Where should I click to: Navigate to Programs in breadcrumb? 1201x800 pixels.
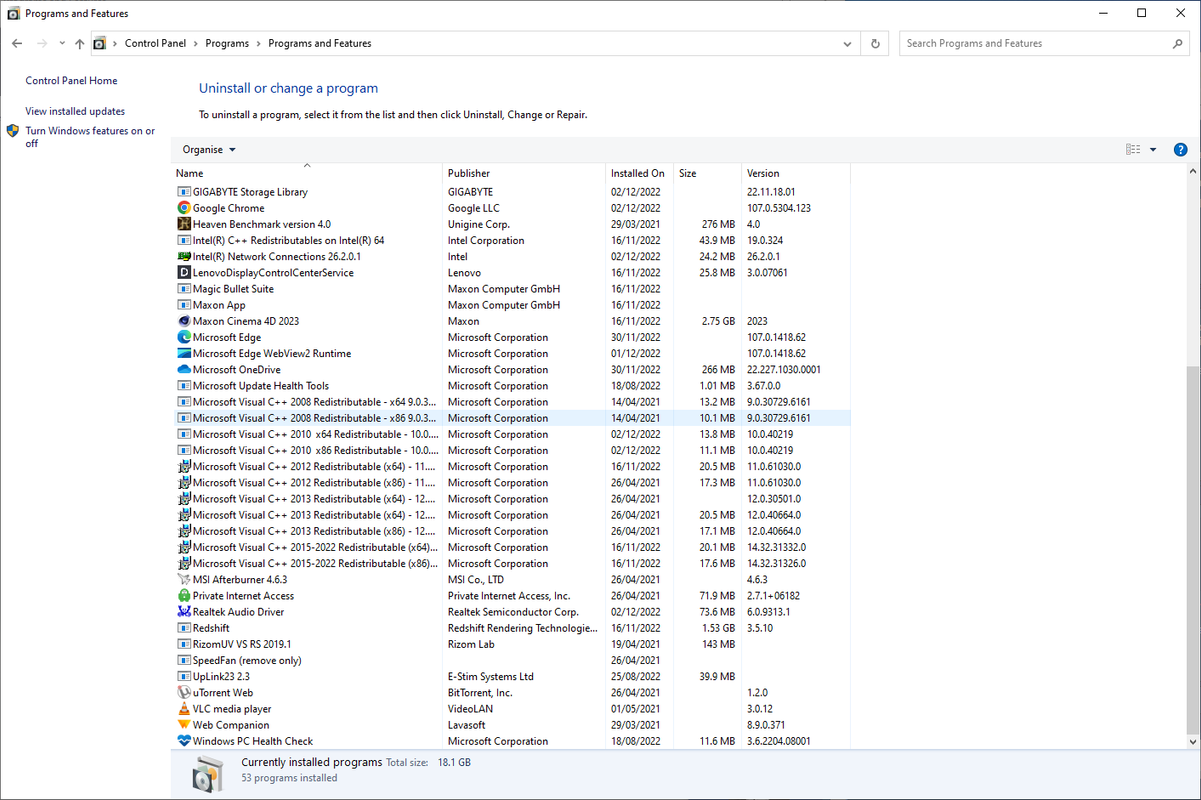coord(227,44)
